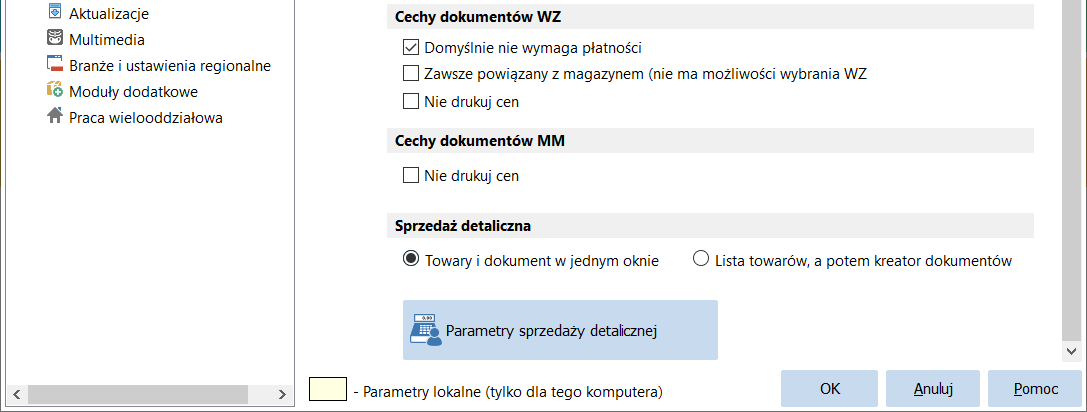Click the Moduły dodatkowe icon

click(x=55, y=91)
